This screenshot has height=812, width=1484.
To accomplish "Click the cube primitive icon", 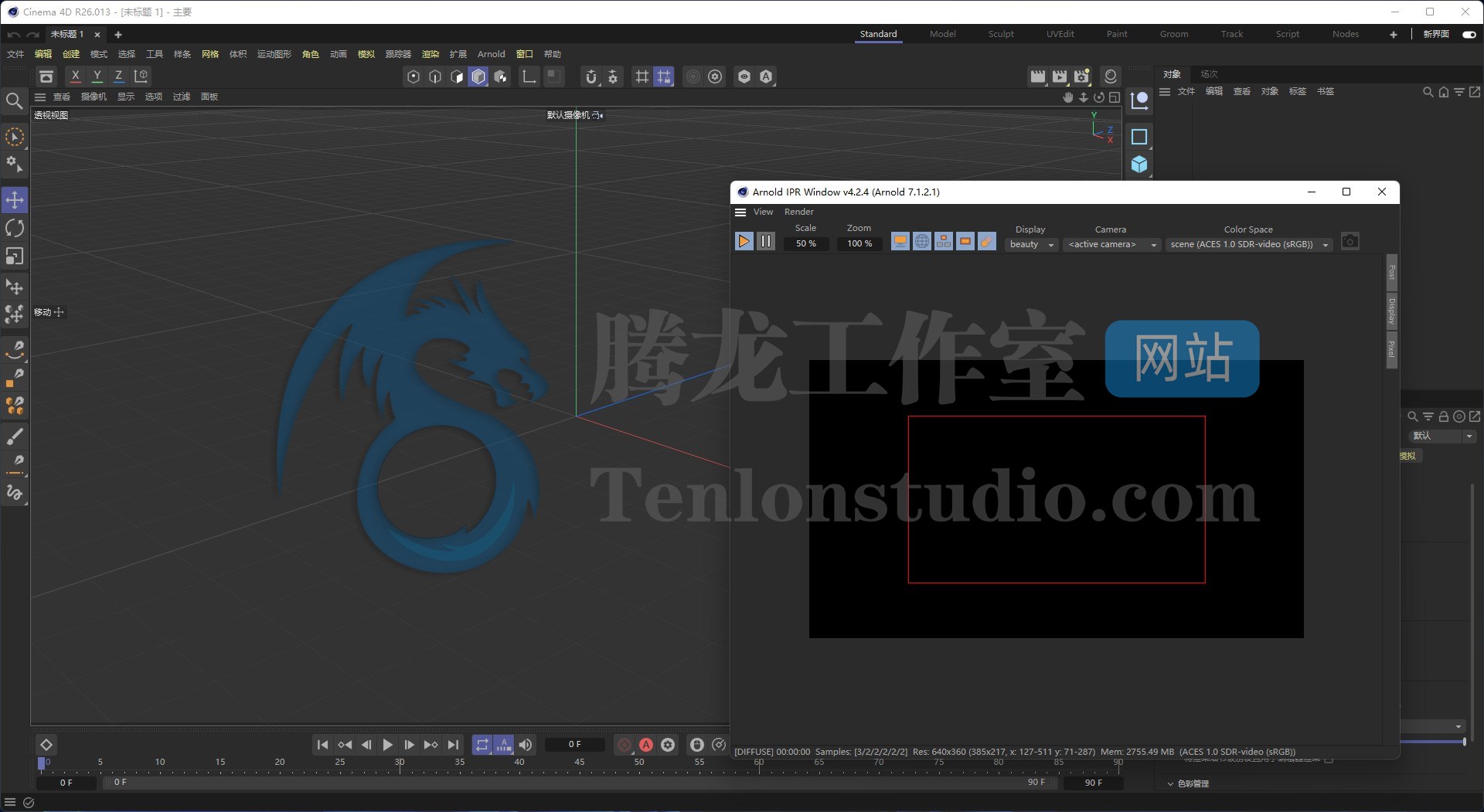I will 1139,165.
